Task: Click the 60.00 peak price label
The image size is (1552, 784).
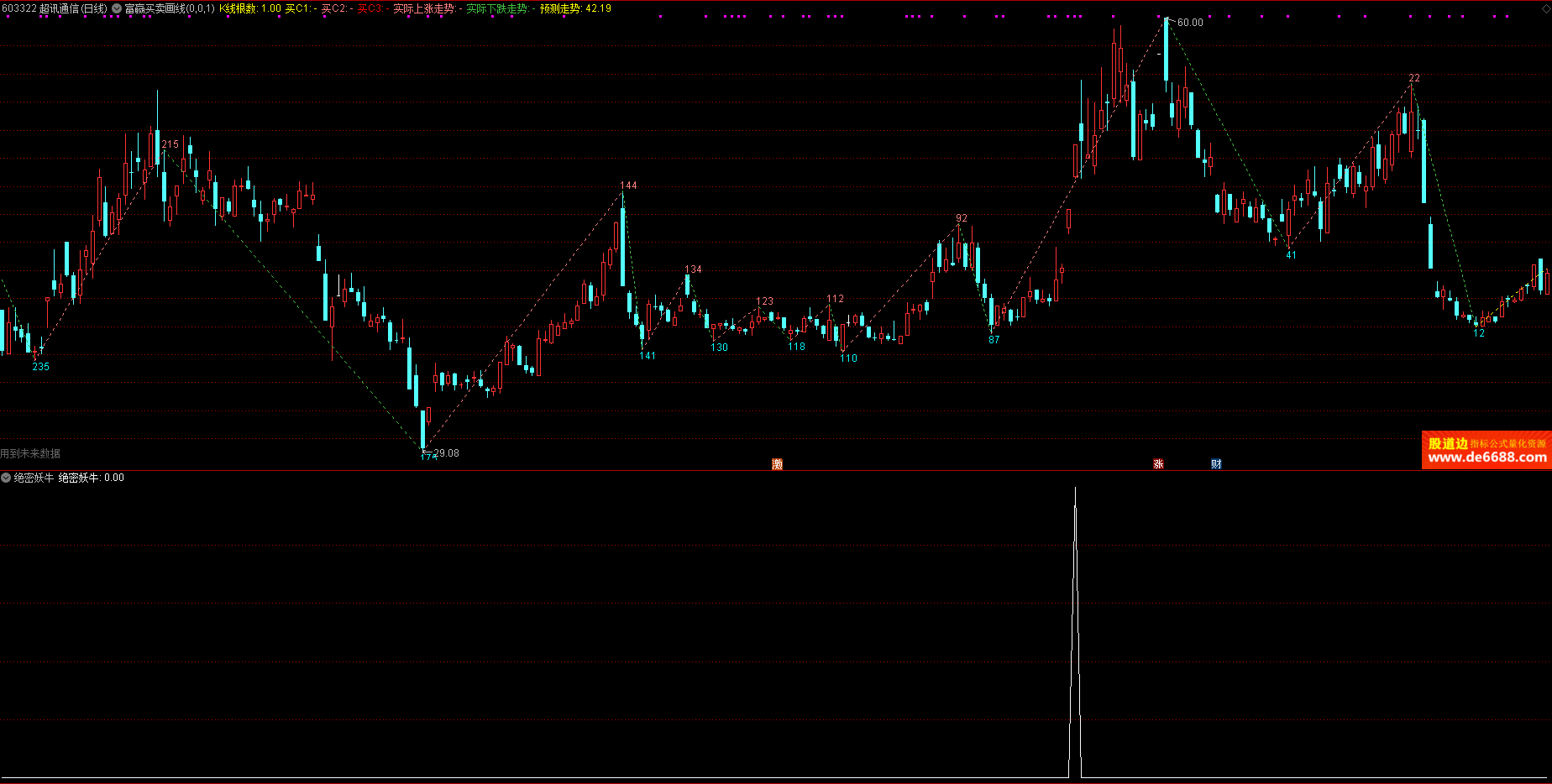Action: coord(1189,23)
